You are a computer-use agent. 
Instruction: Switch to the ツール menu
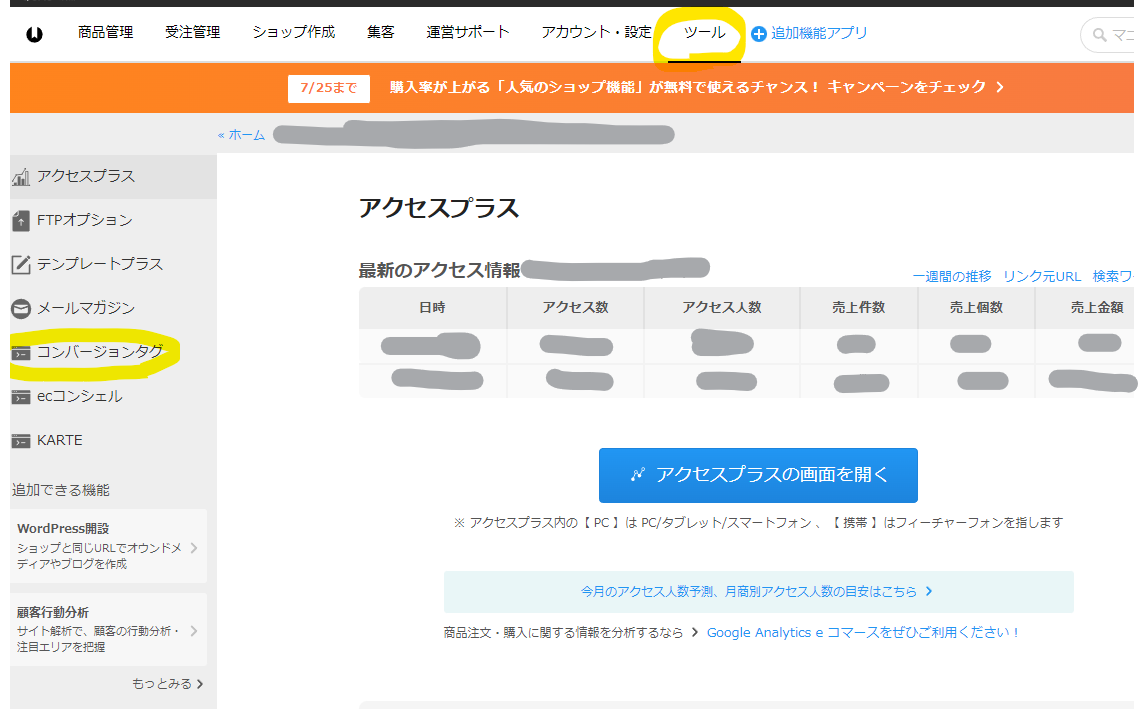coord(704,32)
